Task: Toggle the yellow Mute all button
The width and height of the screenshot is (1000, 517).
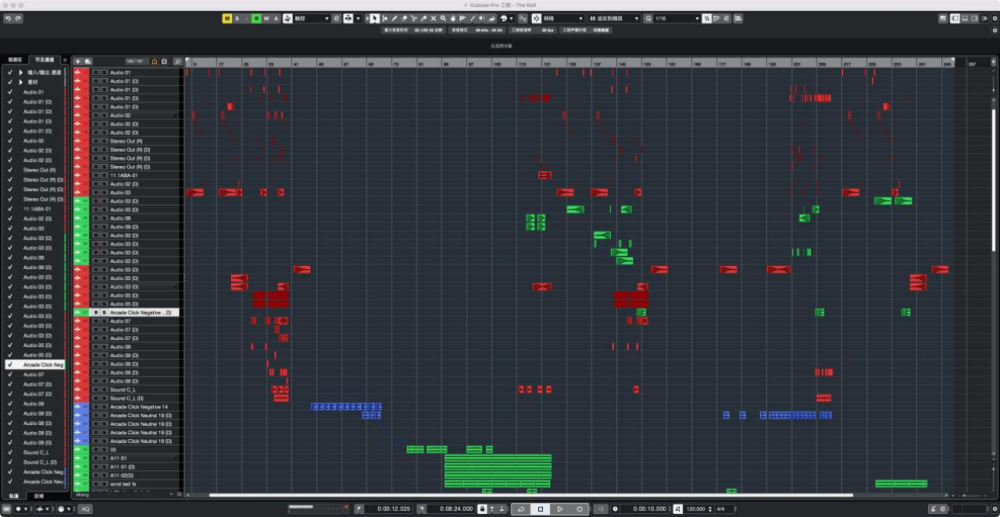Action: (x=227, y=18)
